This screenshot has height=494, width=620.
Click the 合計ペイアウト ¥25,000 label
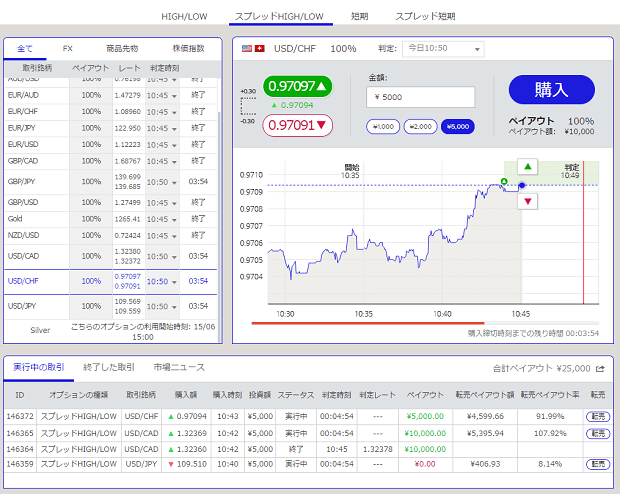click(541, 369)
